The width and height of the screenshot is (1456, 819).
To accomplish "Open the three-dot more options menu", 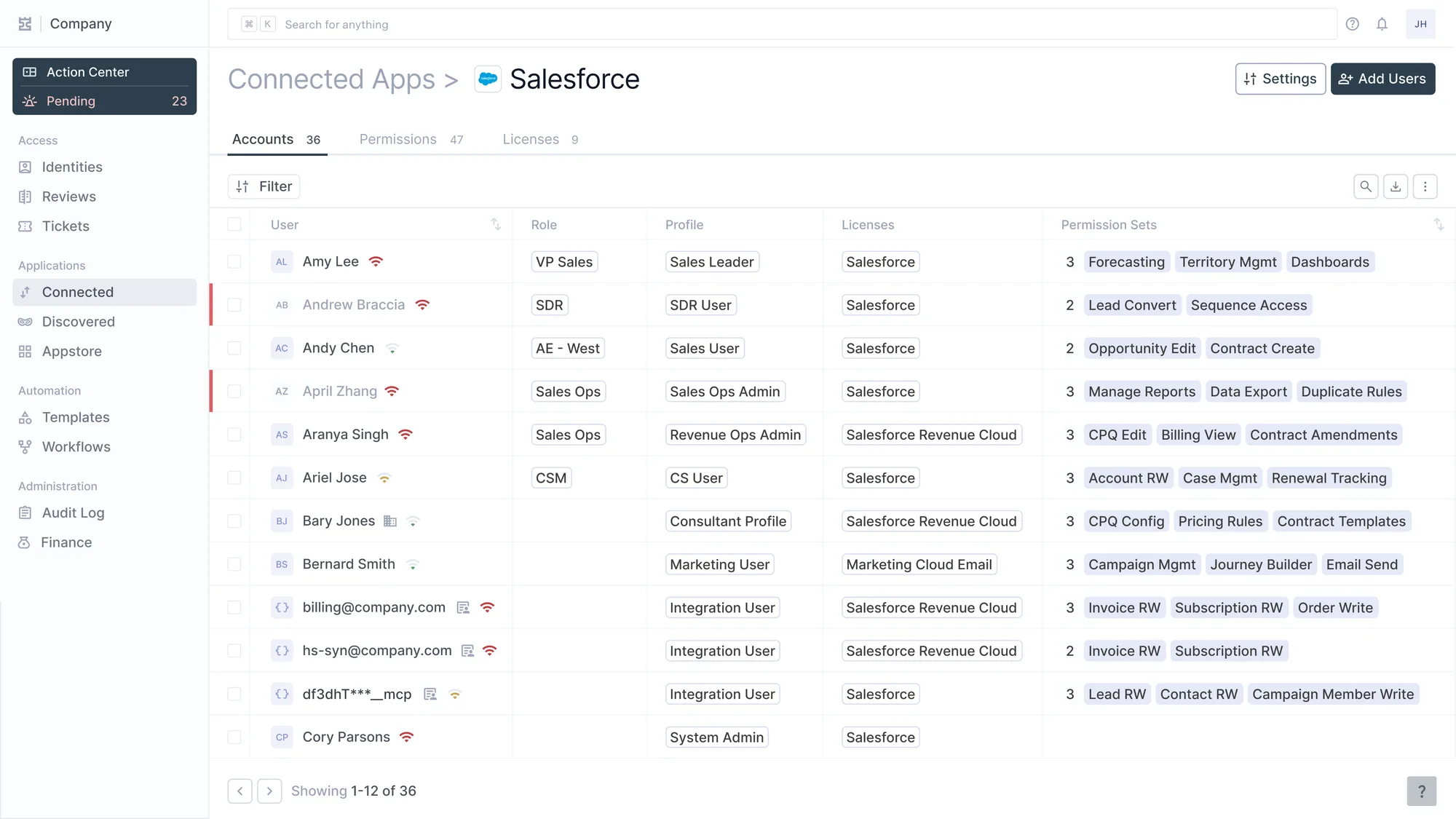I will pos(1425,186).
